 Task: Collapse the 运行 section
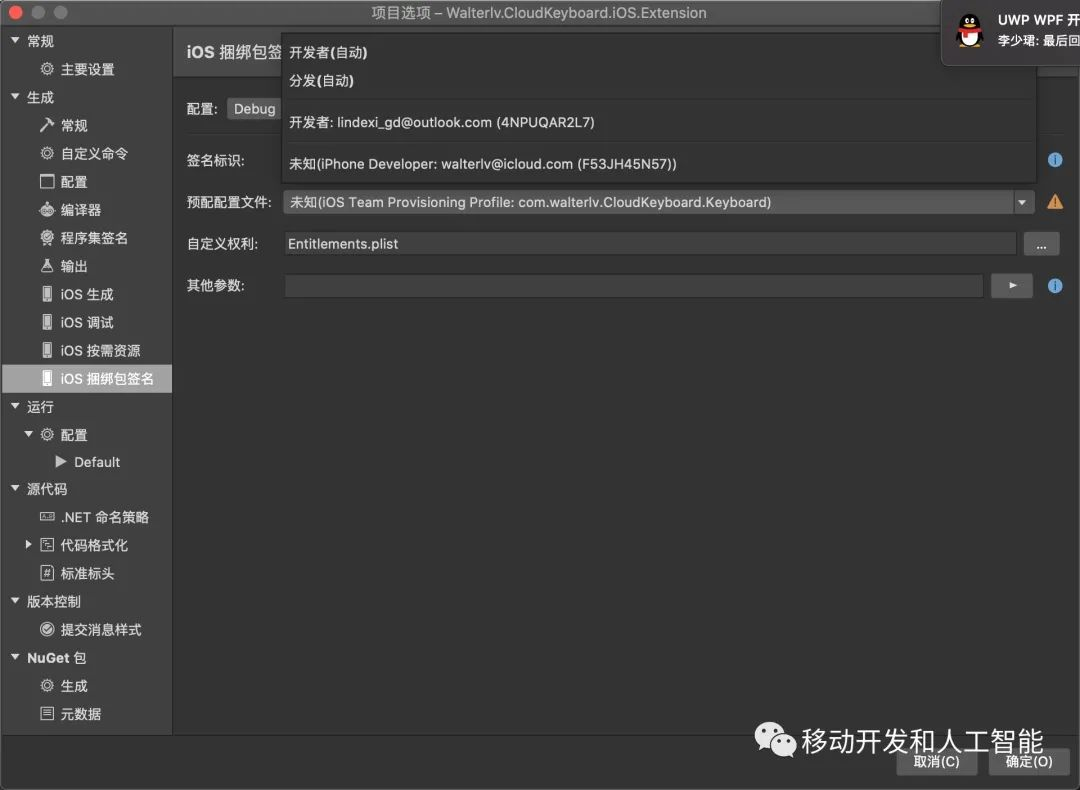click(15, 406)
